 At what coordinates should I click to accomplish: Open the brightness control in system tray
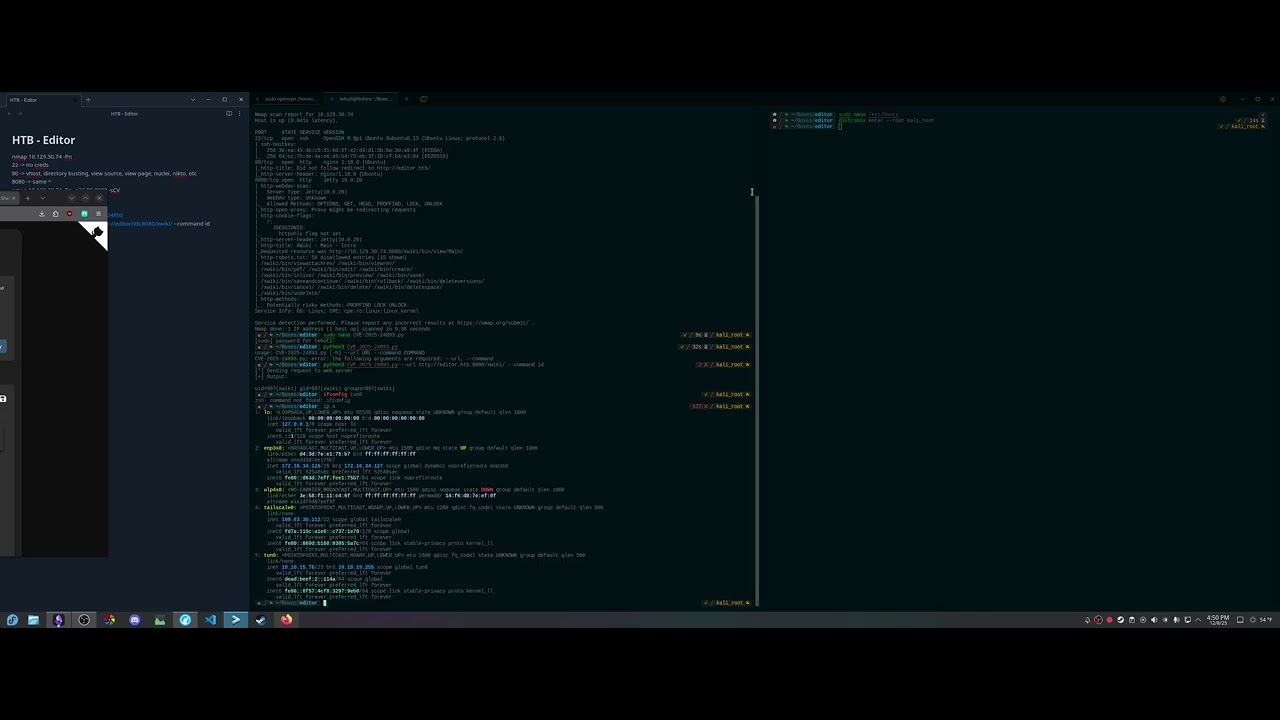[1165, 620]
